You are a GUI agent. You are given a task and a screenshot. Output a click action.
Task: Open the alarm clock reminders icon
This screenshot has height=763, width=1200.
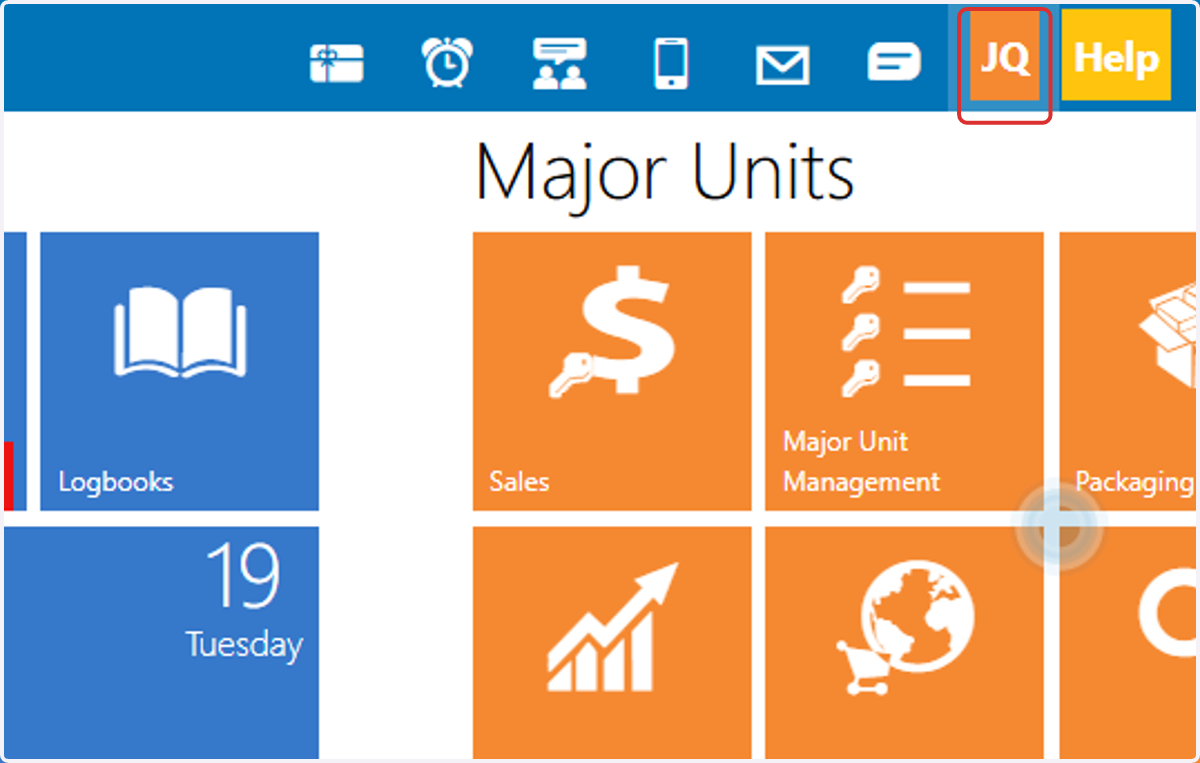tap(447, 63)
